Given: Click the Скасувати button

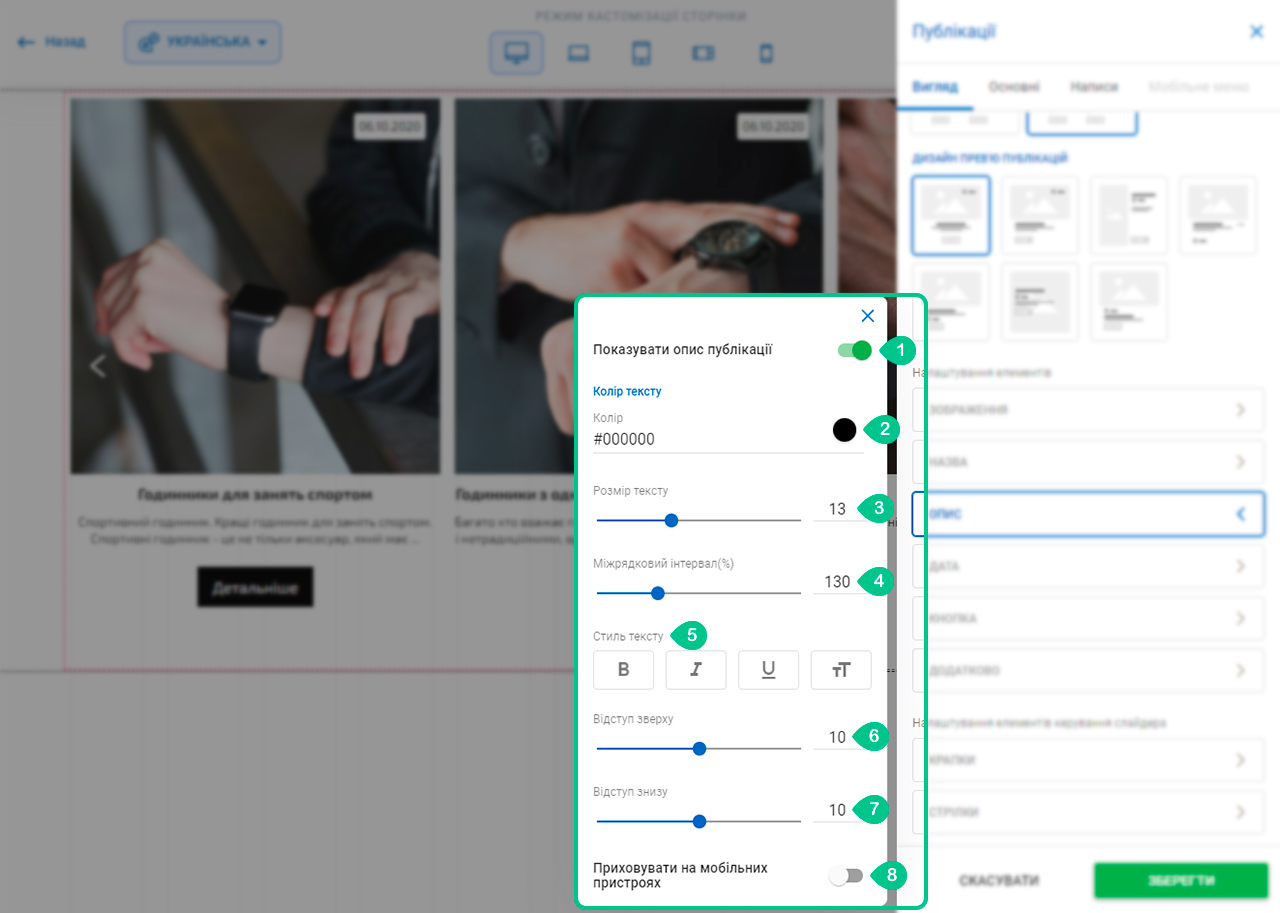Looking at the screenshot, I should [998, 881].
